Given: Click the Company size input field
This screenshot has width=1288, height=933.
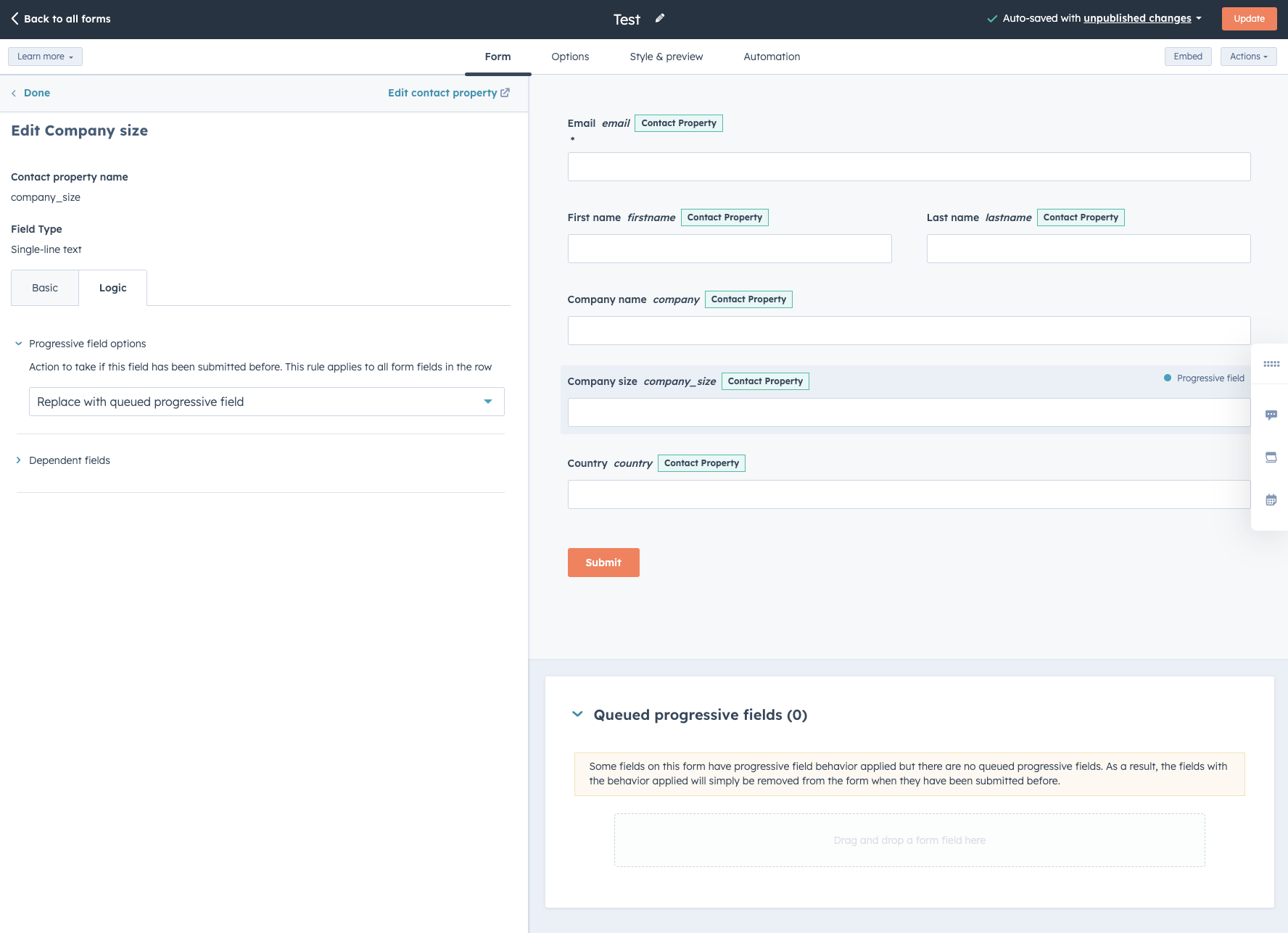Looking at the screenshot, I should tap(909, 412).
